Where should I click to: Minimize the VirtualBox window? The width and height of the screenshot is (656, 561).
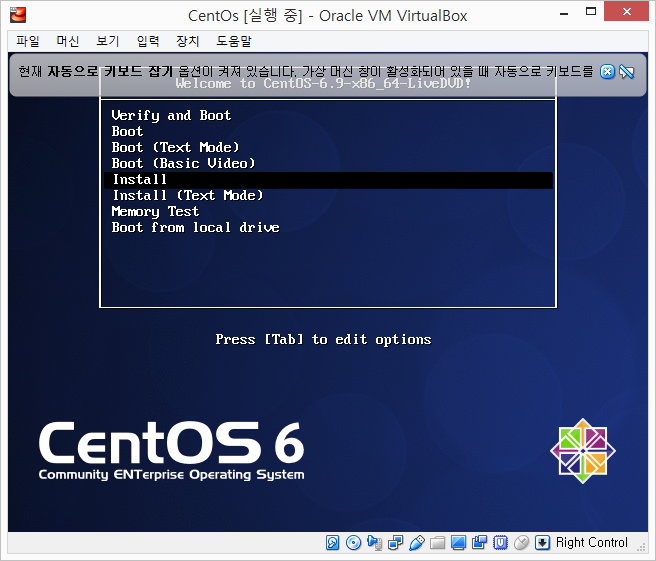[564, 13]
